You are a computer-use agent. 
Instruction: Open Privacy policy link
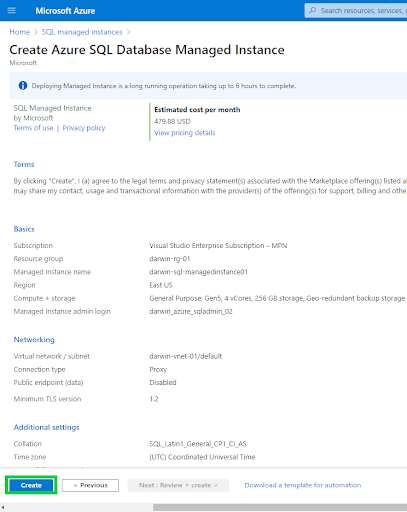(x=84, y=128)
